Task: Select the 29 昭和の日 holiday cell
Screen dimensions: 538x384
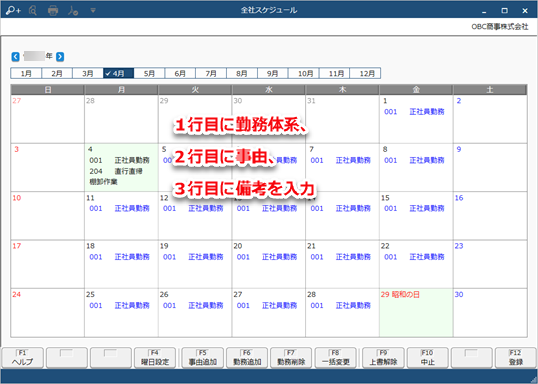Action: point(416,313)
